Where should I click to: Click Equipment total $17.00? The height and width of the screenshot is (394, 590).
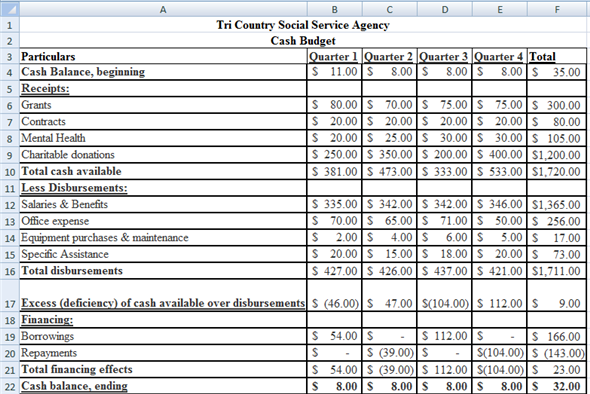coord(557,237)
